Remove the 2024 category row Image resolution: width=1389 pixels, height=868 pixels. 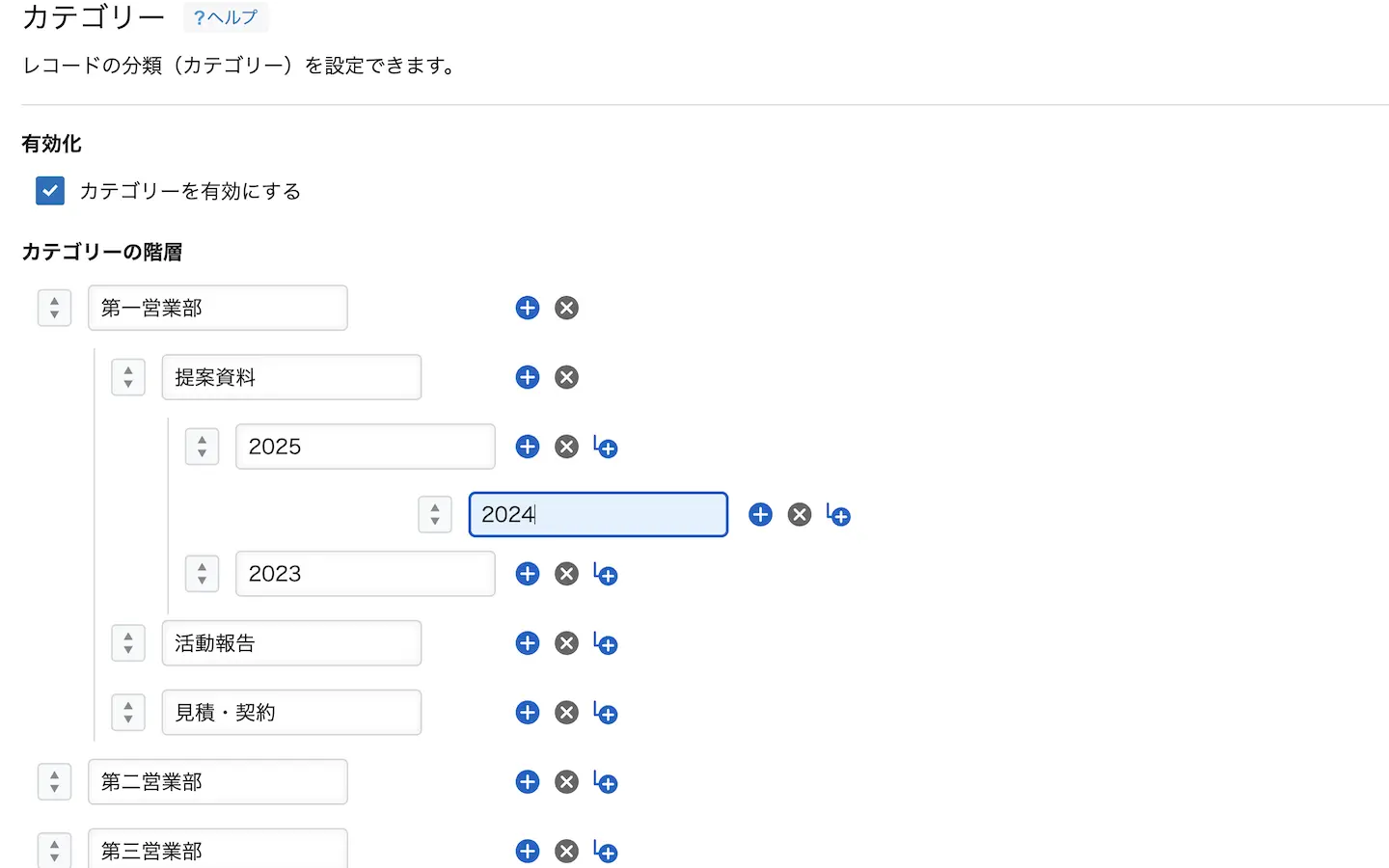click(799, 515)
